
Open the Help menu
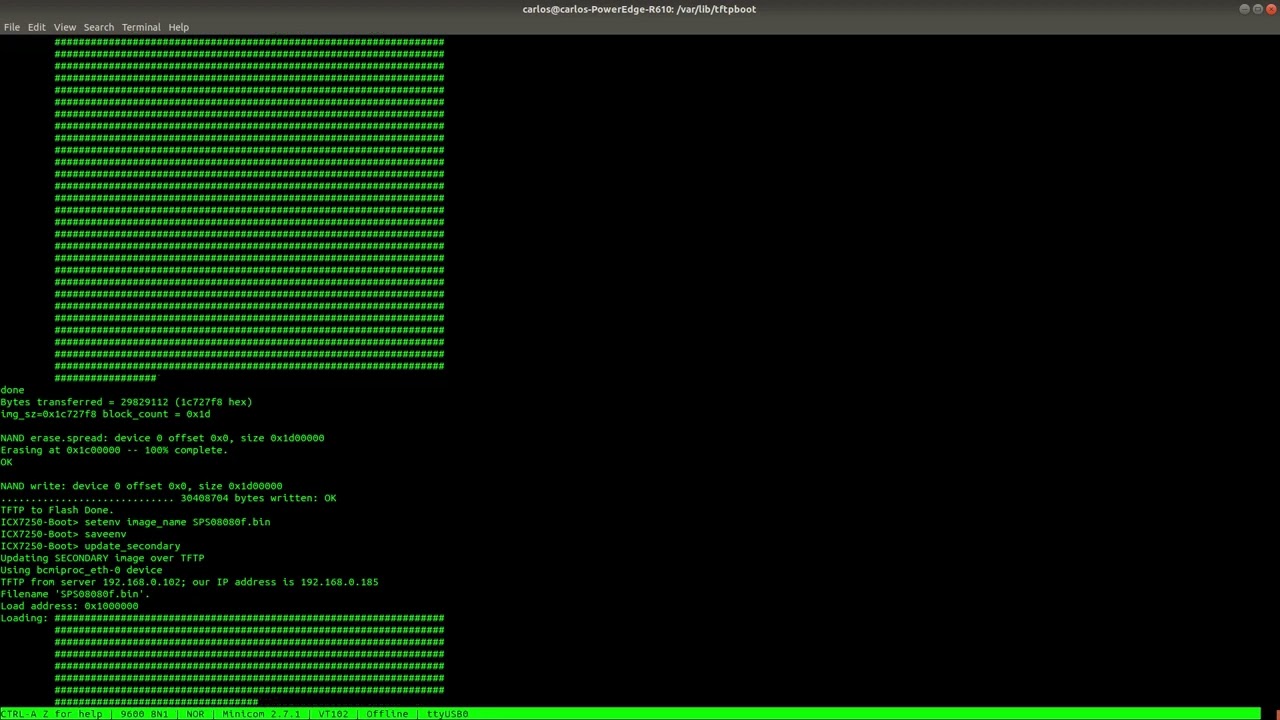click(x=179, y=27)
